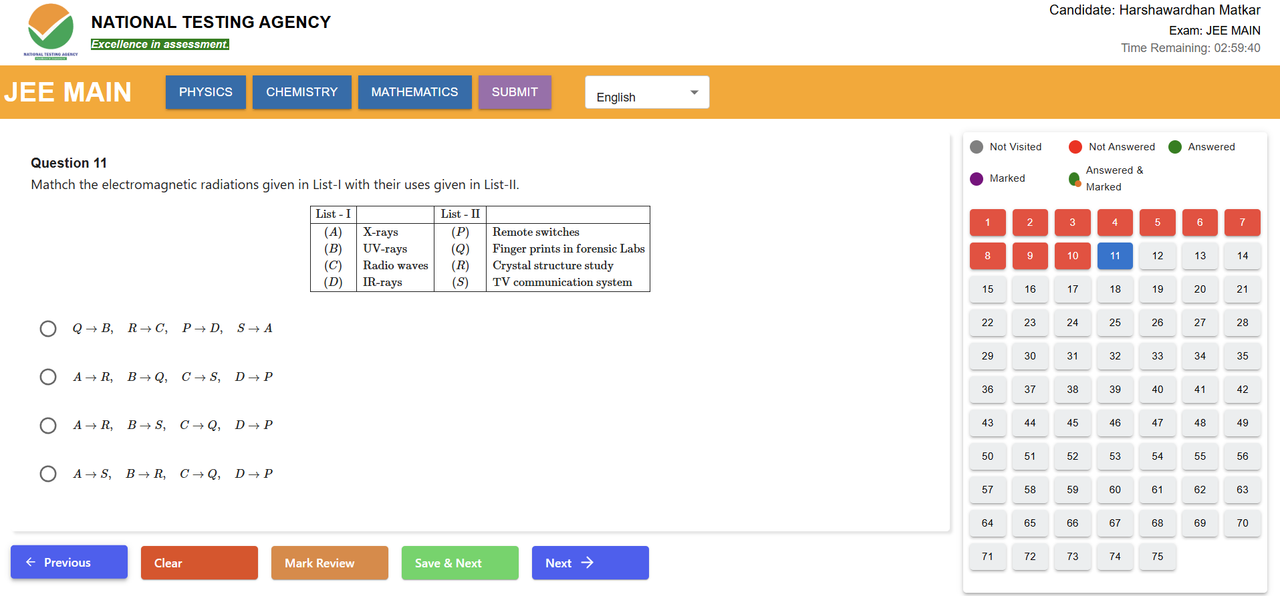Open question 25 in palette
1280x596 pixels.
click(1115, 323)
